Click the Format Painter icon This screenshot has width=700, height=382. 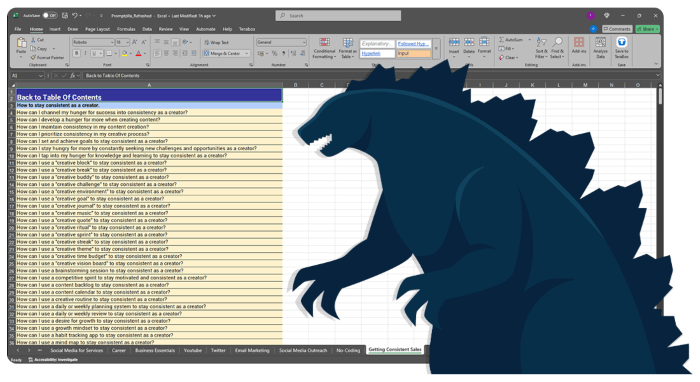click(x=33, y=58)
